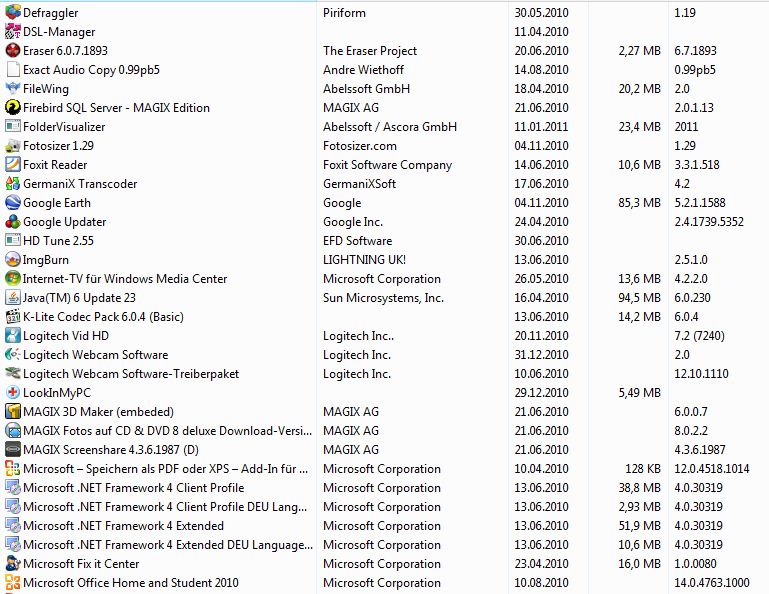Select the Google Earth entry name

point(56,203)
